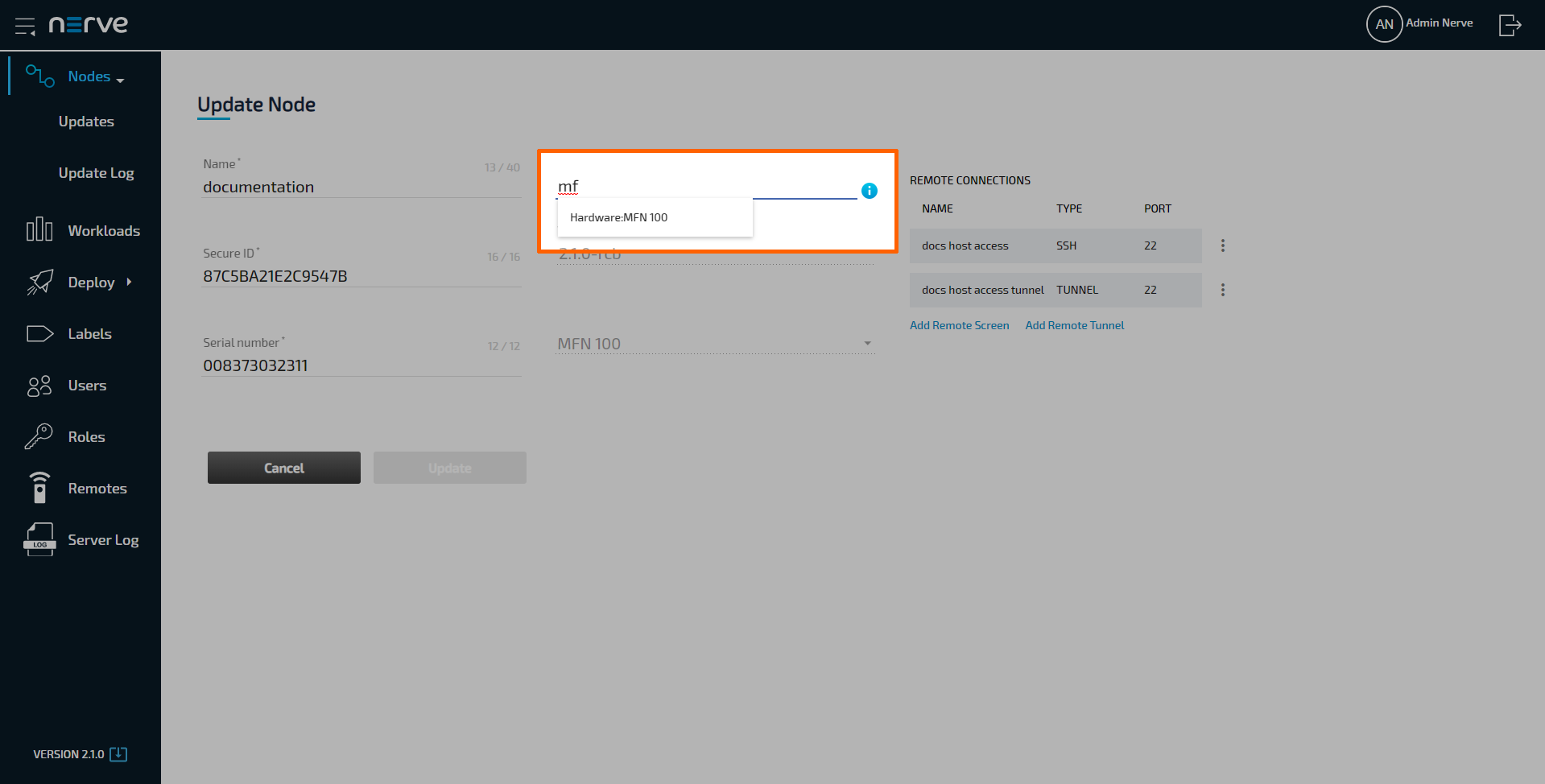
Task: Click Add Remote Tunnel link
Action: [1074, 325]
